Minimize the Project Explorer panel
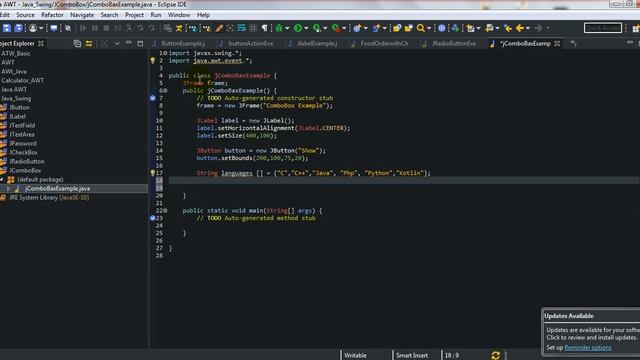 129,43
